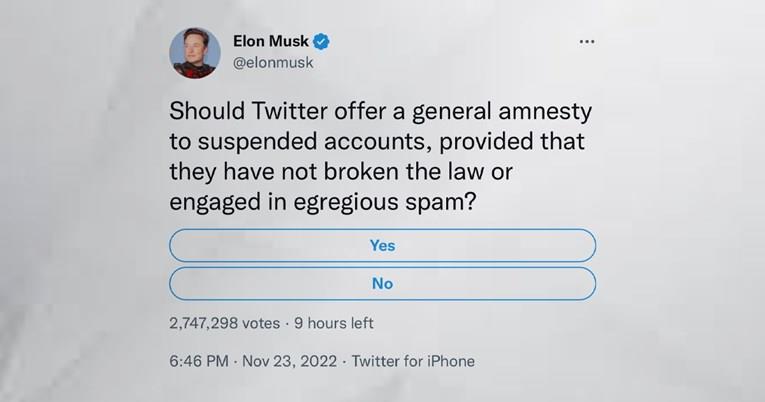Vote No in the amnesty poll
Viewport: 765px width, 402px height.
coord(382,283)
